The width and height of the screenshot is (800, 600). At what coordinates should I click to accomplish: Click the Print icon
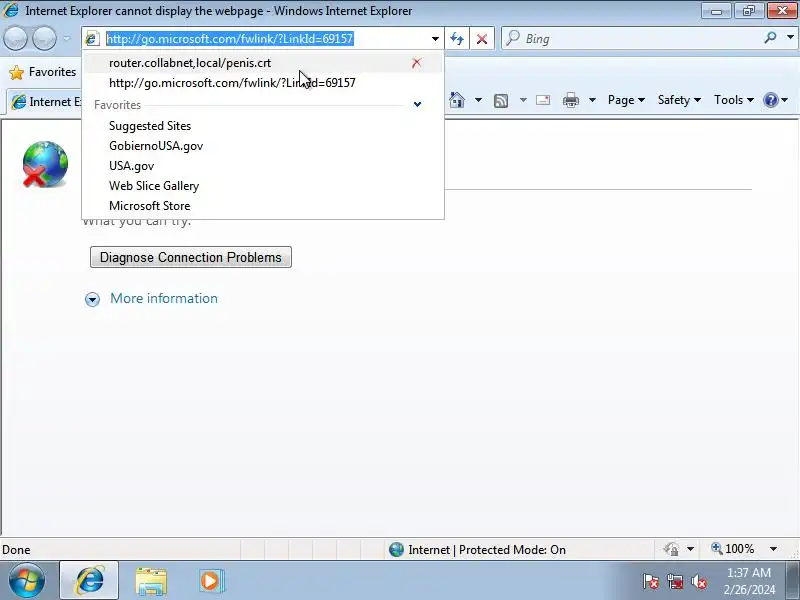pyautogui.click(x=570, y=100)
